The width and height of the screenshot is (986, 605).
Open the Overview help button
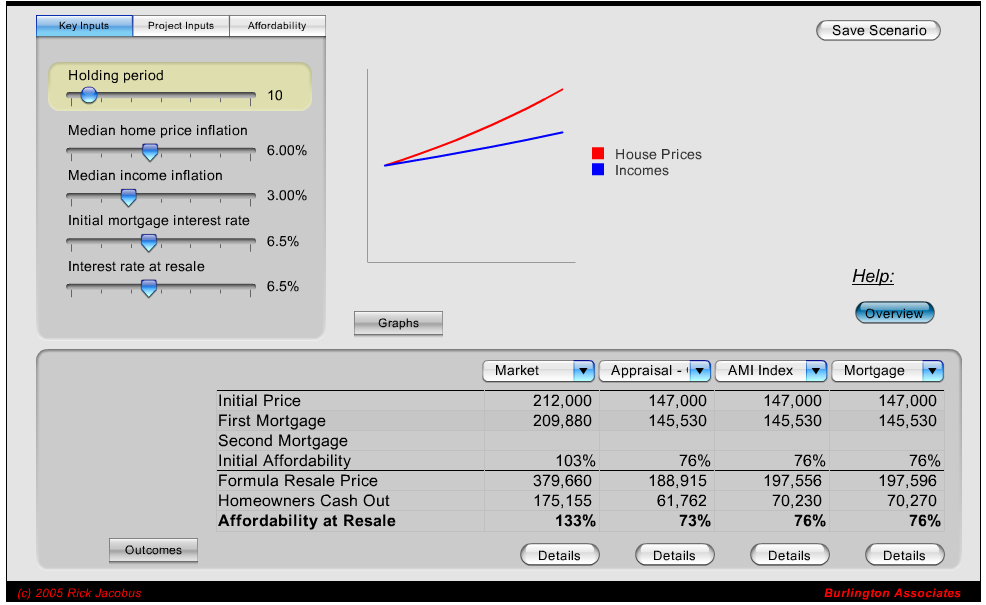click(x=893, y=312)
